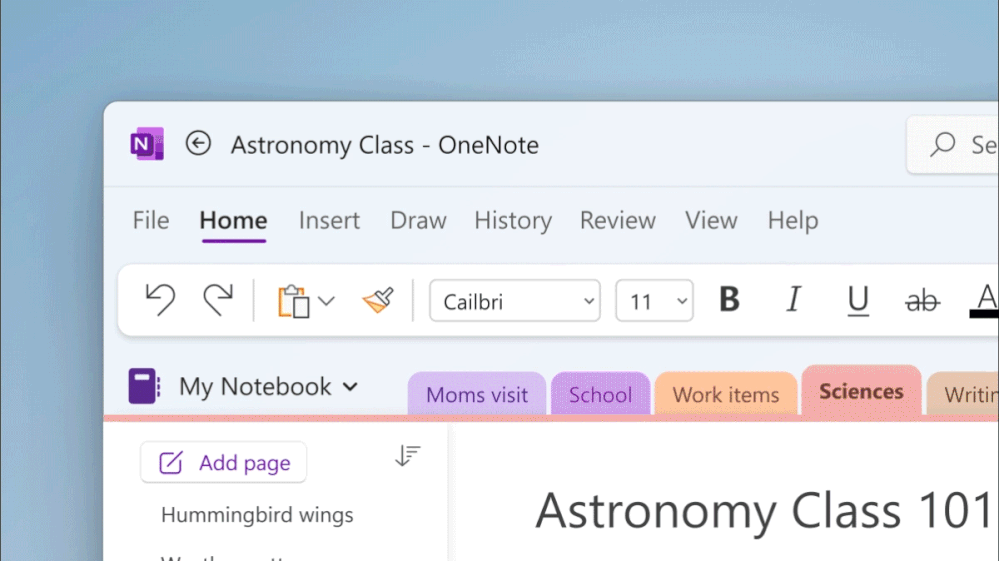Screen dimensions: 999x561
Task: Select the Format Painter brush
Action: 378,300
